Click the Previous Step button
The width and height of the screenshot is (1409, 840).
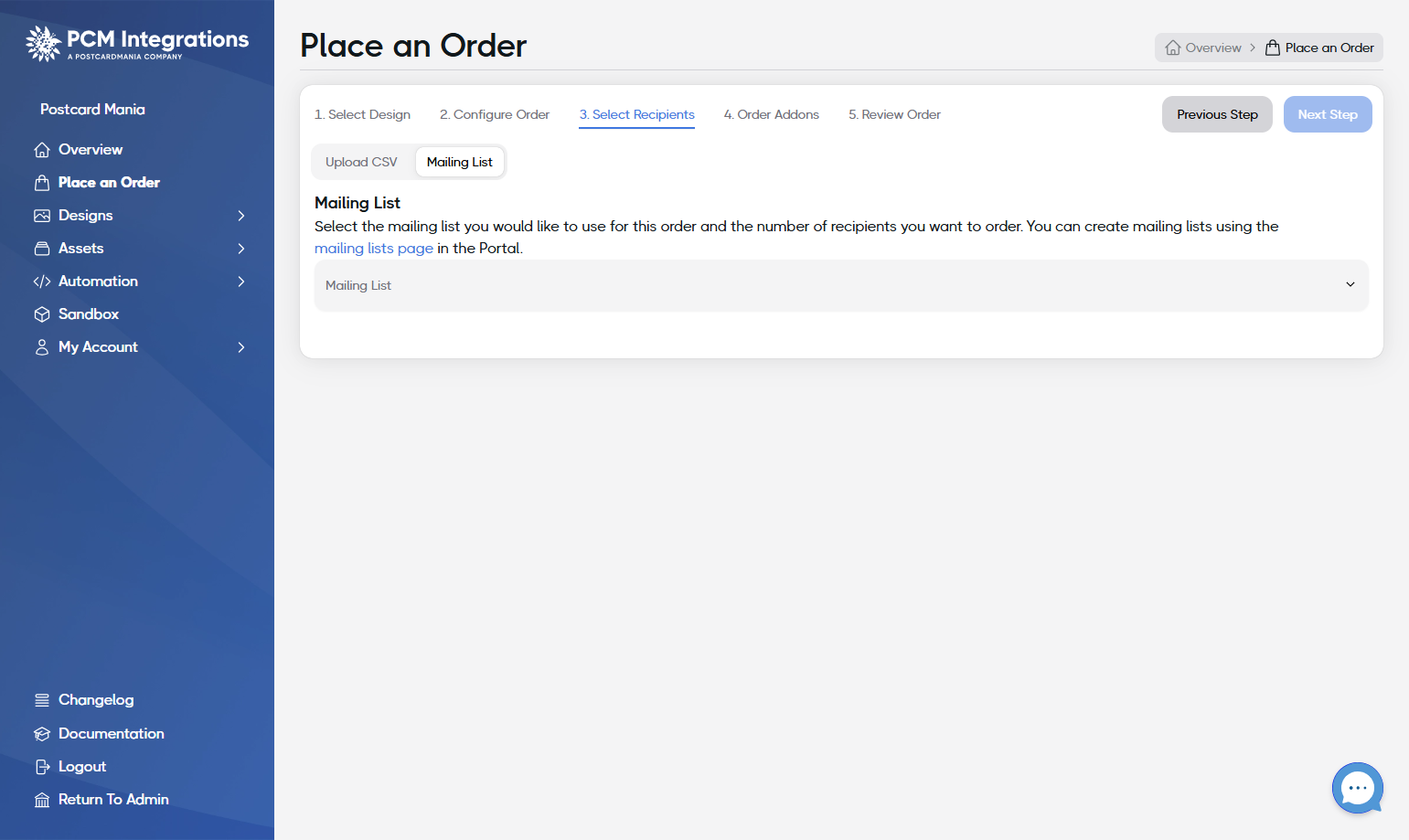(x=1217, y=114)
